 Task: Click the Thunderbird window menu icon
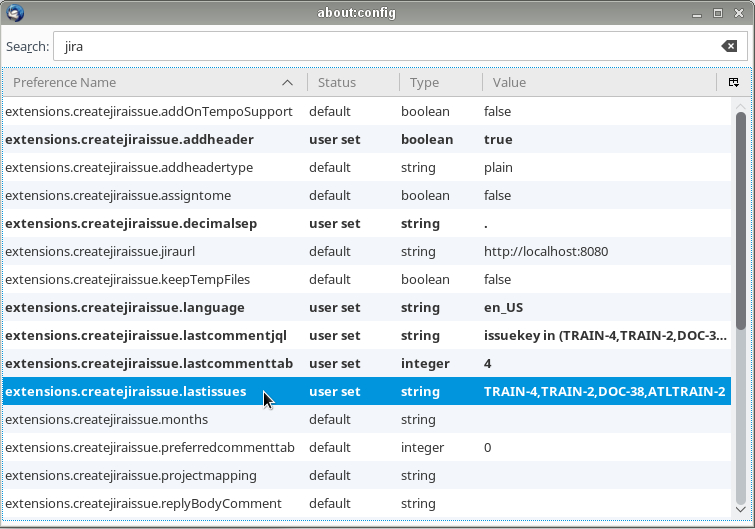13,13
